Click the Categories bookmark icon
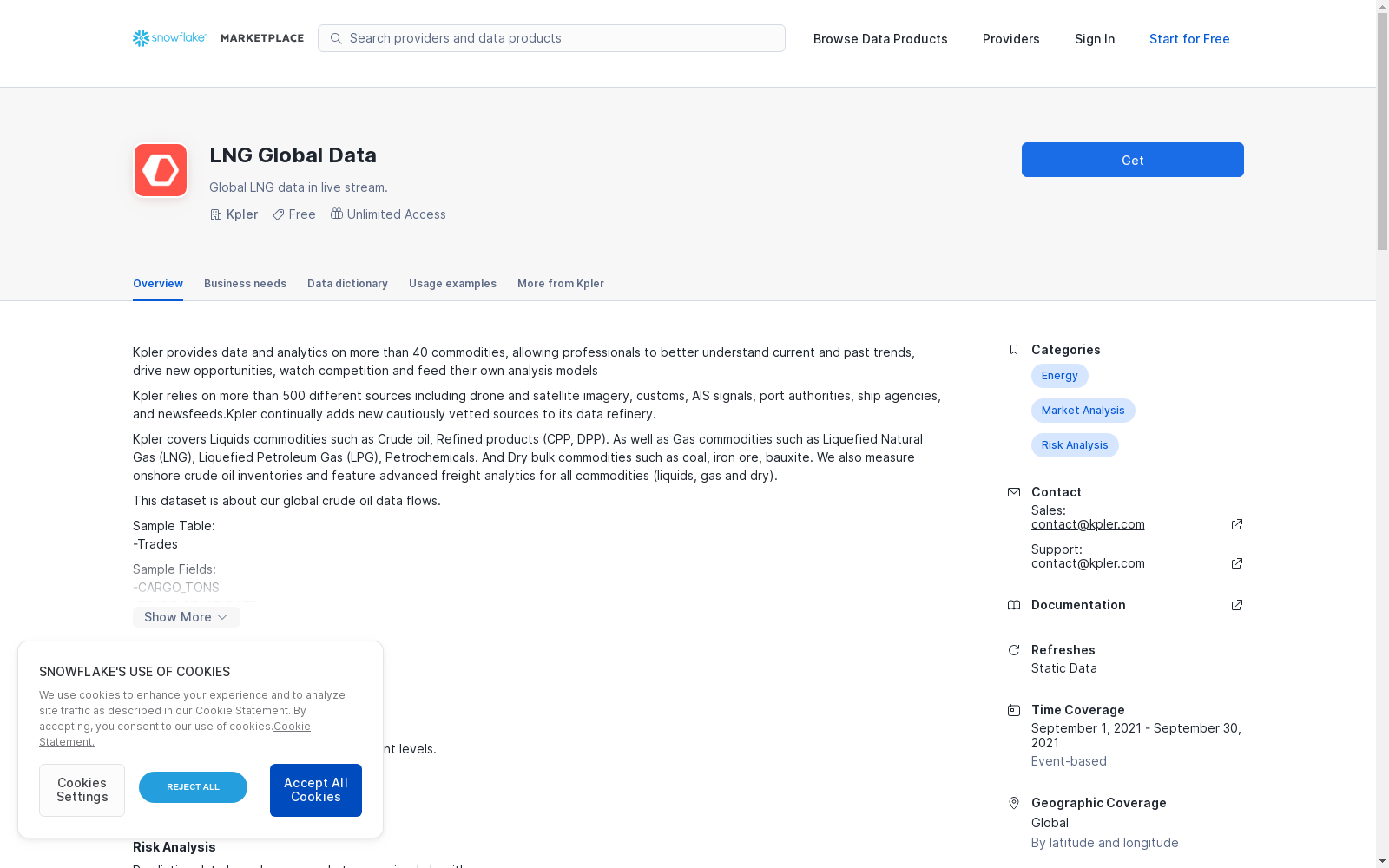1389x868 pixels. pos(1013,350)
